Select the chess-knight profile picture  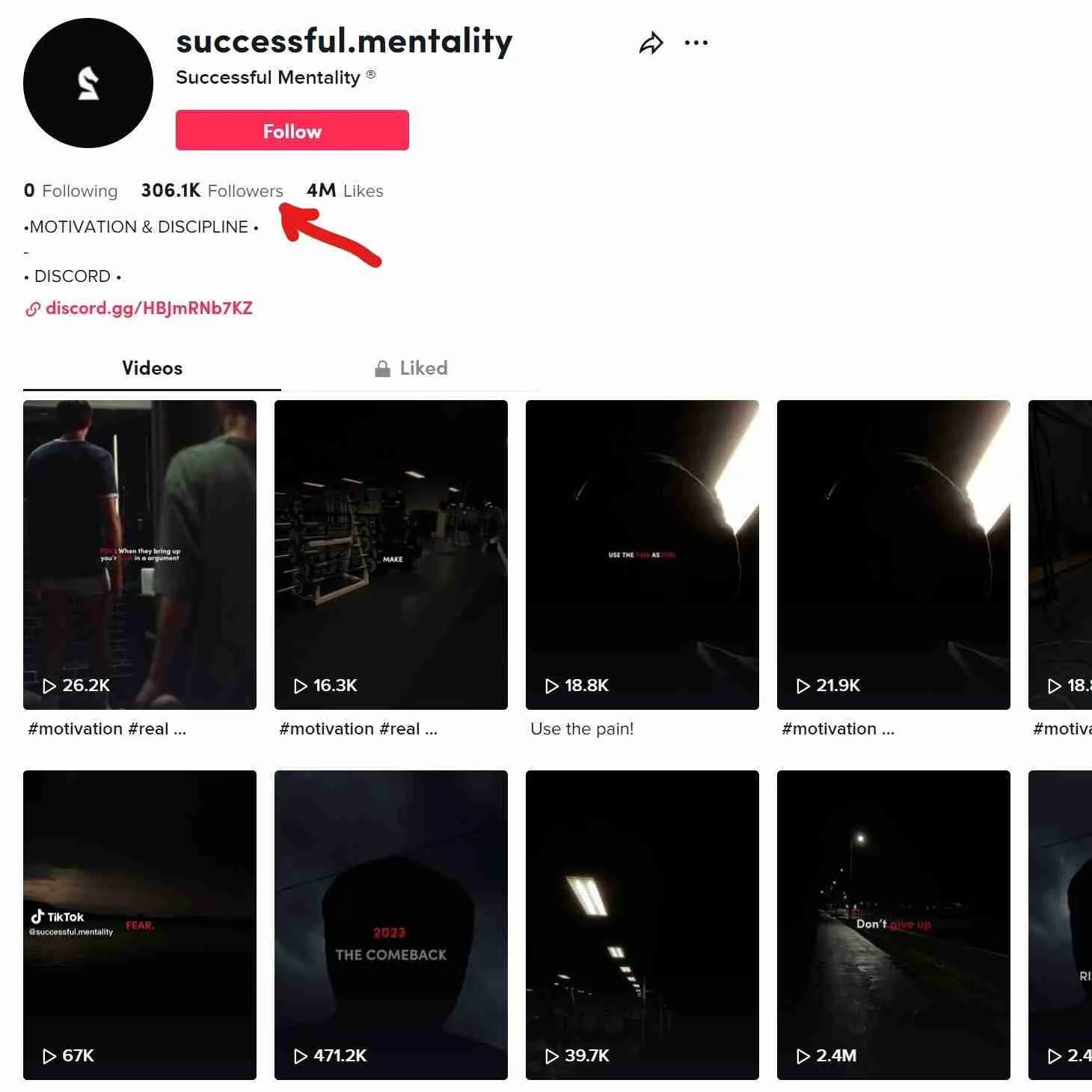click(88, 84)
